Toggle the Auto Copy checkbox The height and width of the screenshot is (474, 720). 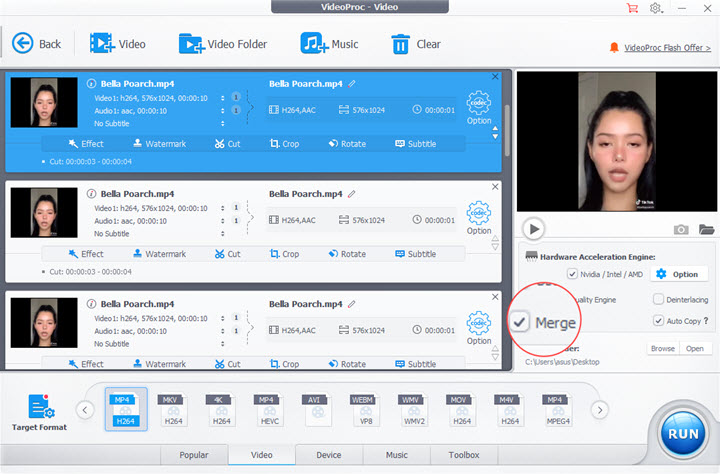tap(658, 321)
